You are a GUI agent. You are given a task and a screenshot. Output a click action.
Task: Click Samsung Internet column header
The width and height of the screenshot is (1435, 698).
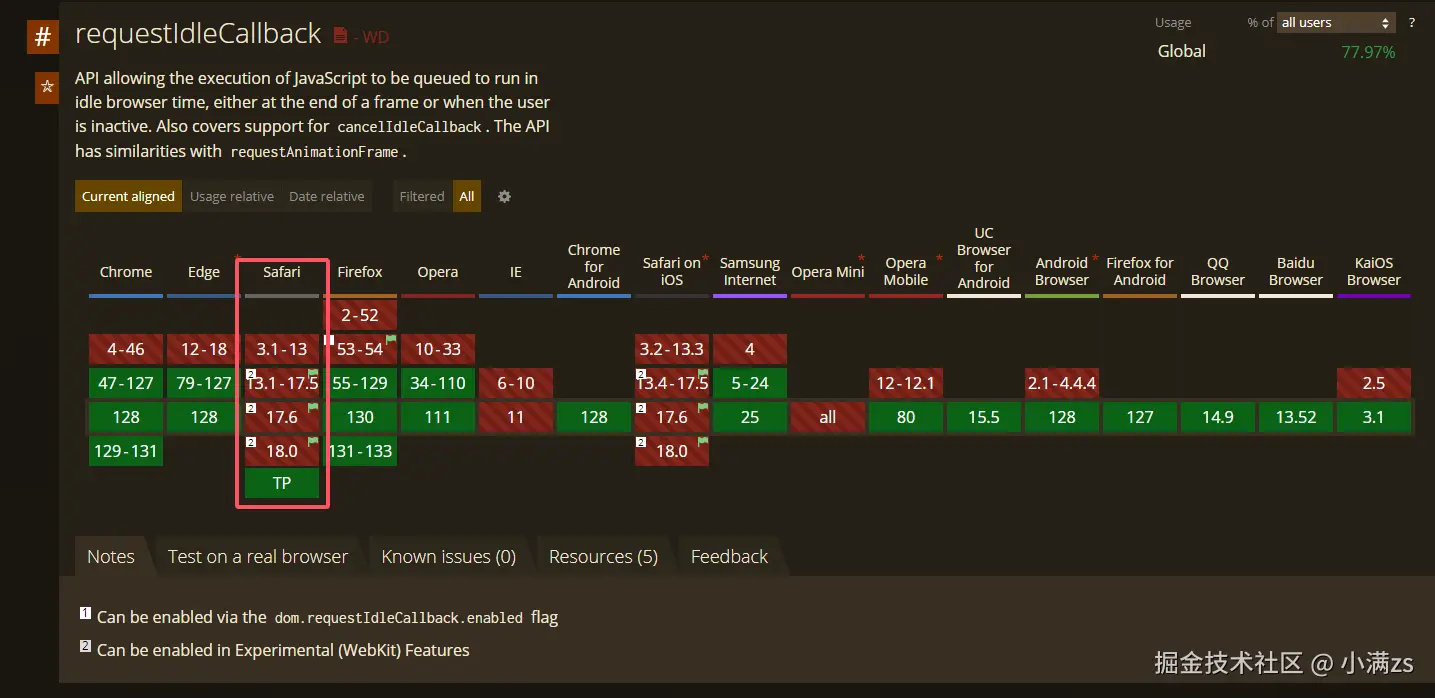tap(750, 271)
